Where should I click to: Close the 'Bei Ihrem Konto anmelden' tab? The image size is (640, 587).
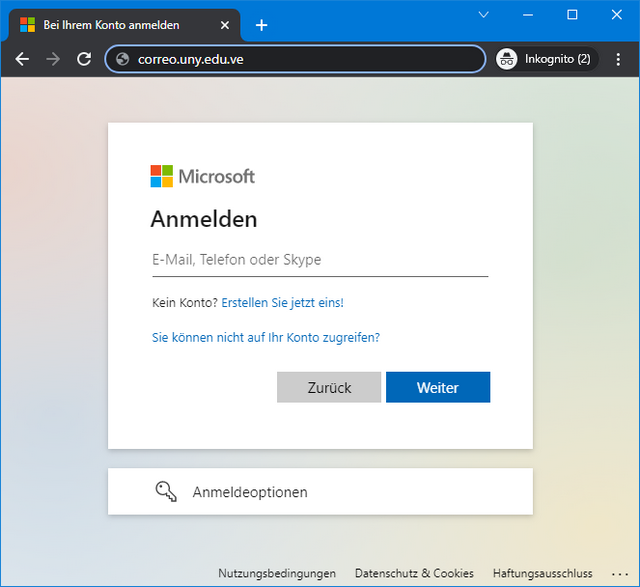click(x=224, y=25)
